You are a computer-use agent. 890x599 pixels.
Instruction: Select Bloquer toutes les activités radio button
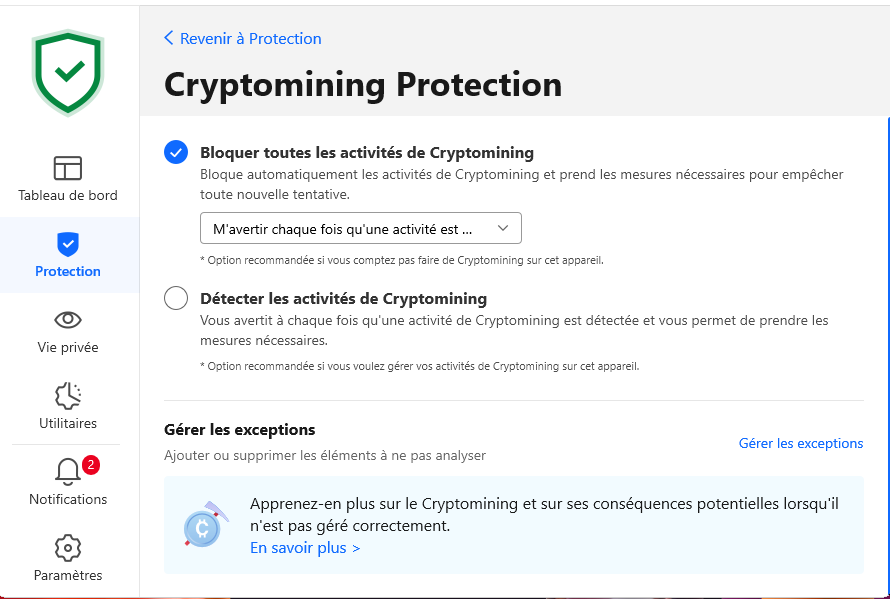pos(176,153)
